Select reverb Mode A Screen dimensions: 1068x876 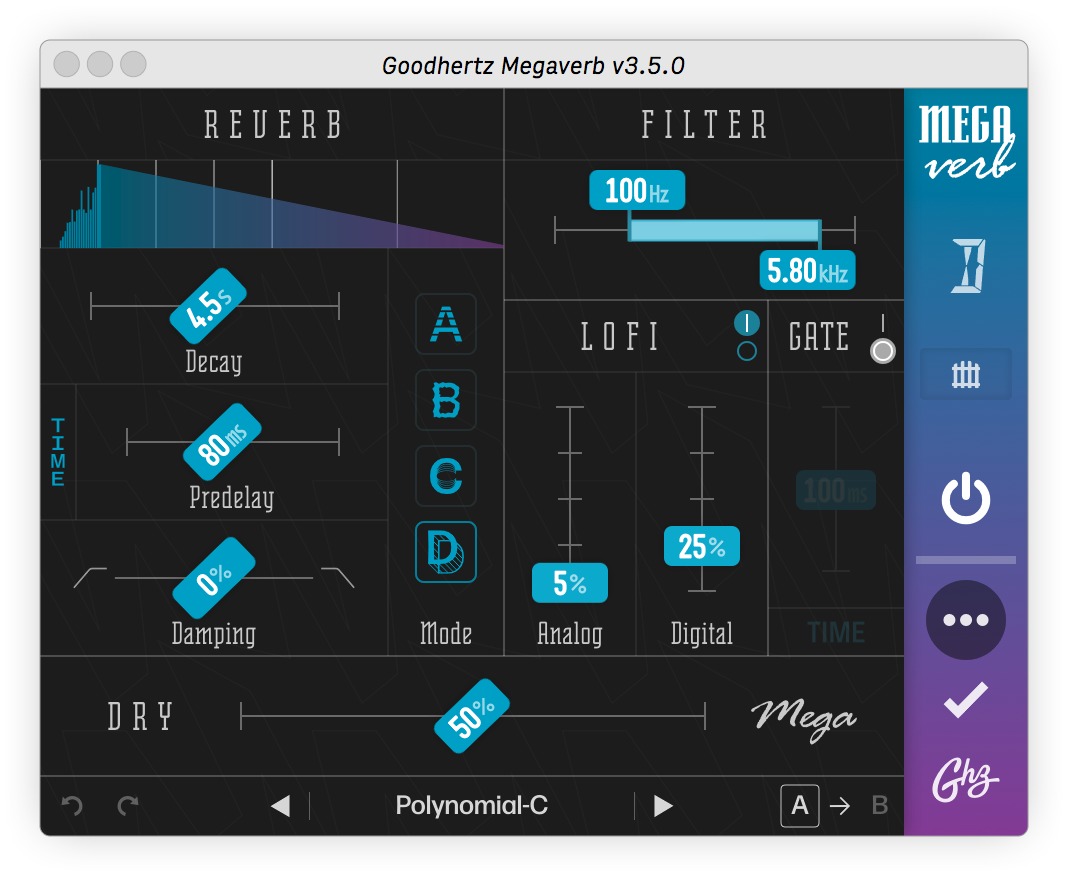pyautogui.click(x=446, y=324)
